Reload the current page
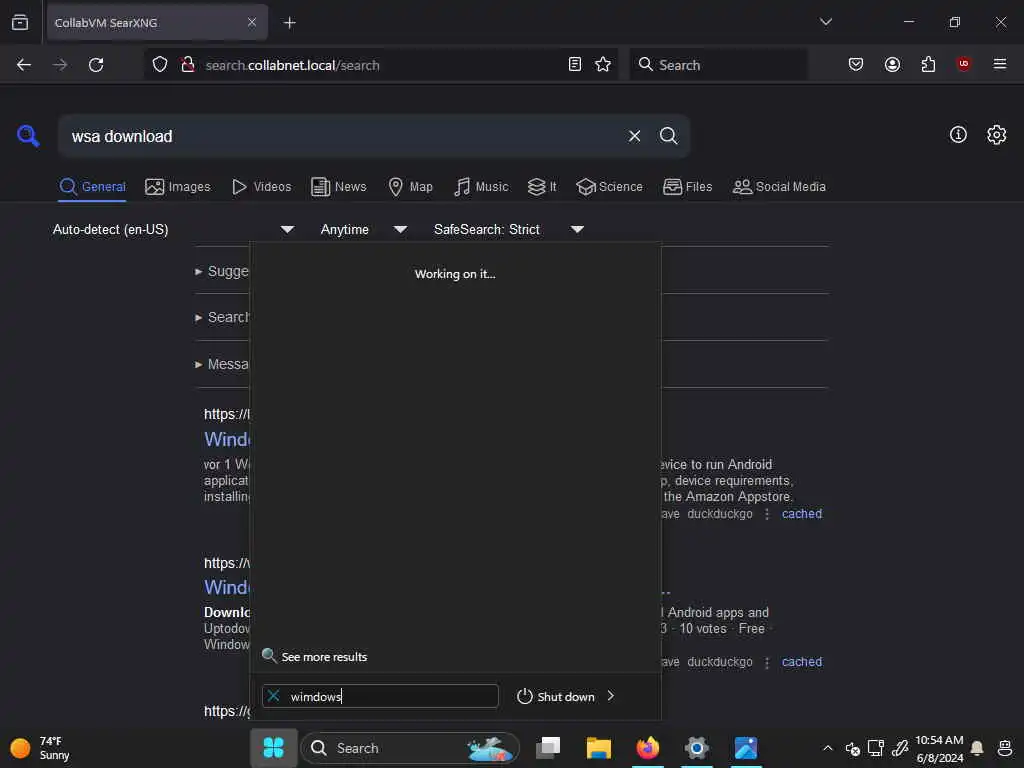 96,65
